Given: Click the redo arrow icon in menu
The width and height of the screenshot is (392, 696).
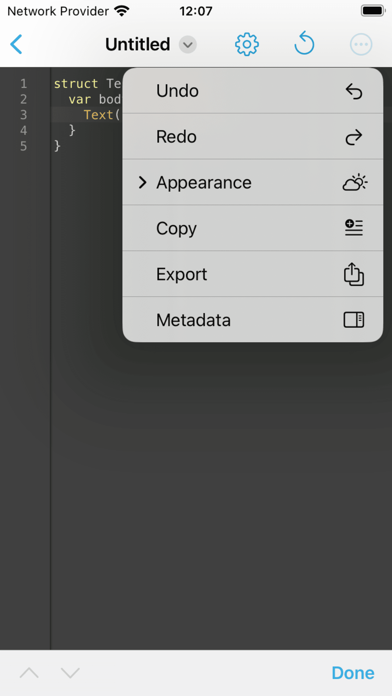Looking at the screenshot, I should (x=354, y=137).
